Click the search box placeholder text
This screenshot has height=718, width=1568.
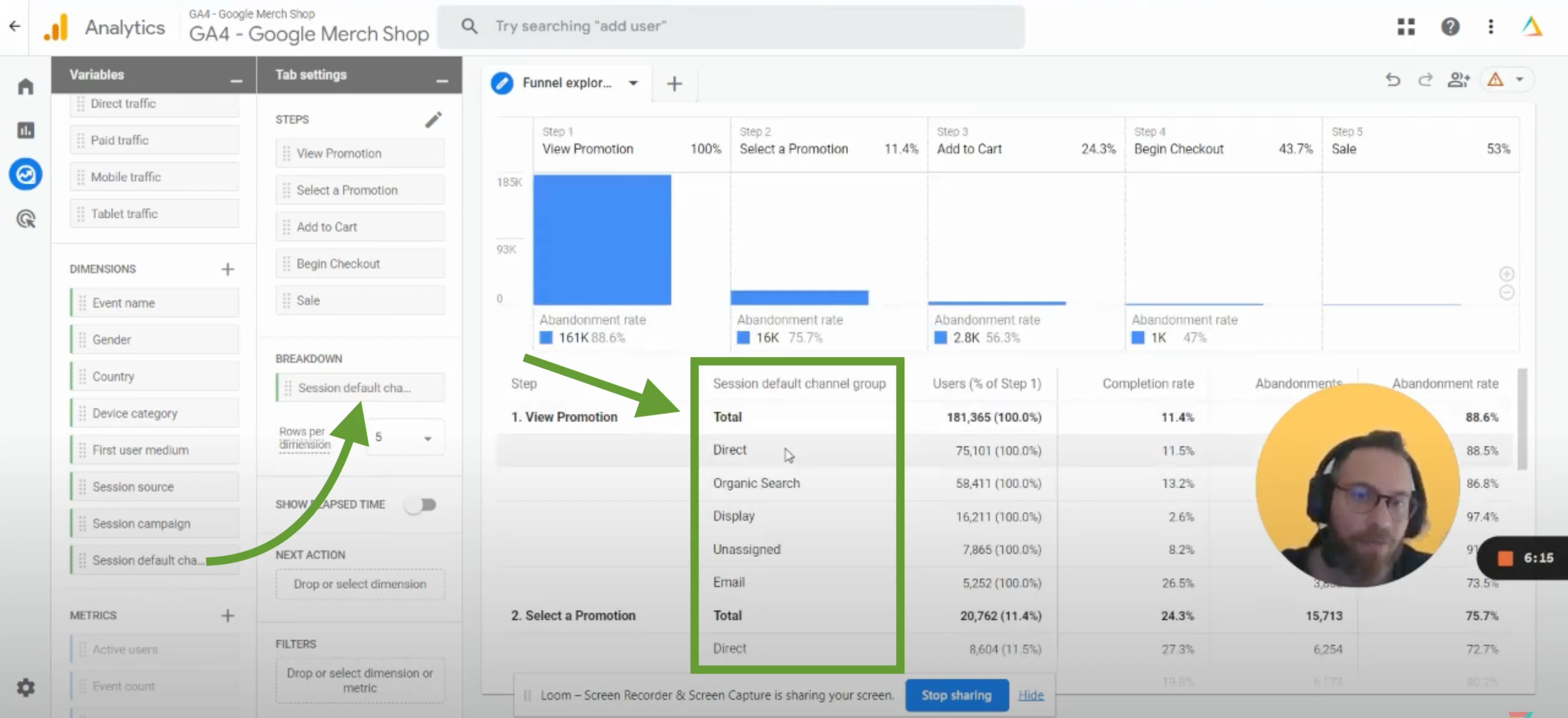pyautogui.click(x=581, y=26)
